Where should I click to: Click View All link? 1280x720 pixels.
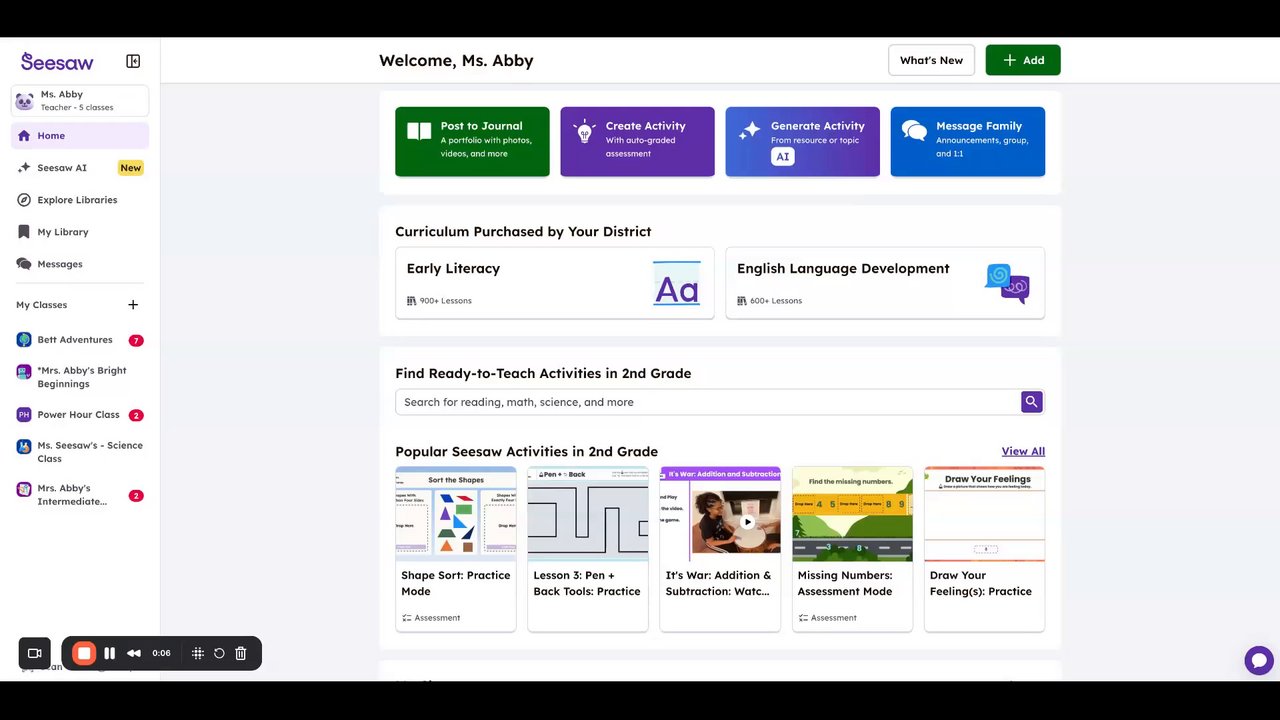tap(1023, 452)
